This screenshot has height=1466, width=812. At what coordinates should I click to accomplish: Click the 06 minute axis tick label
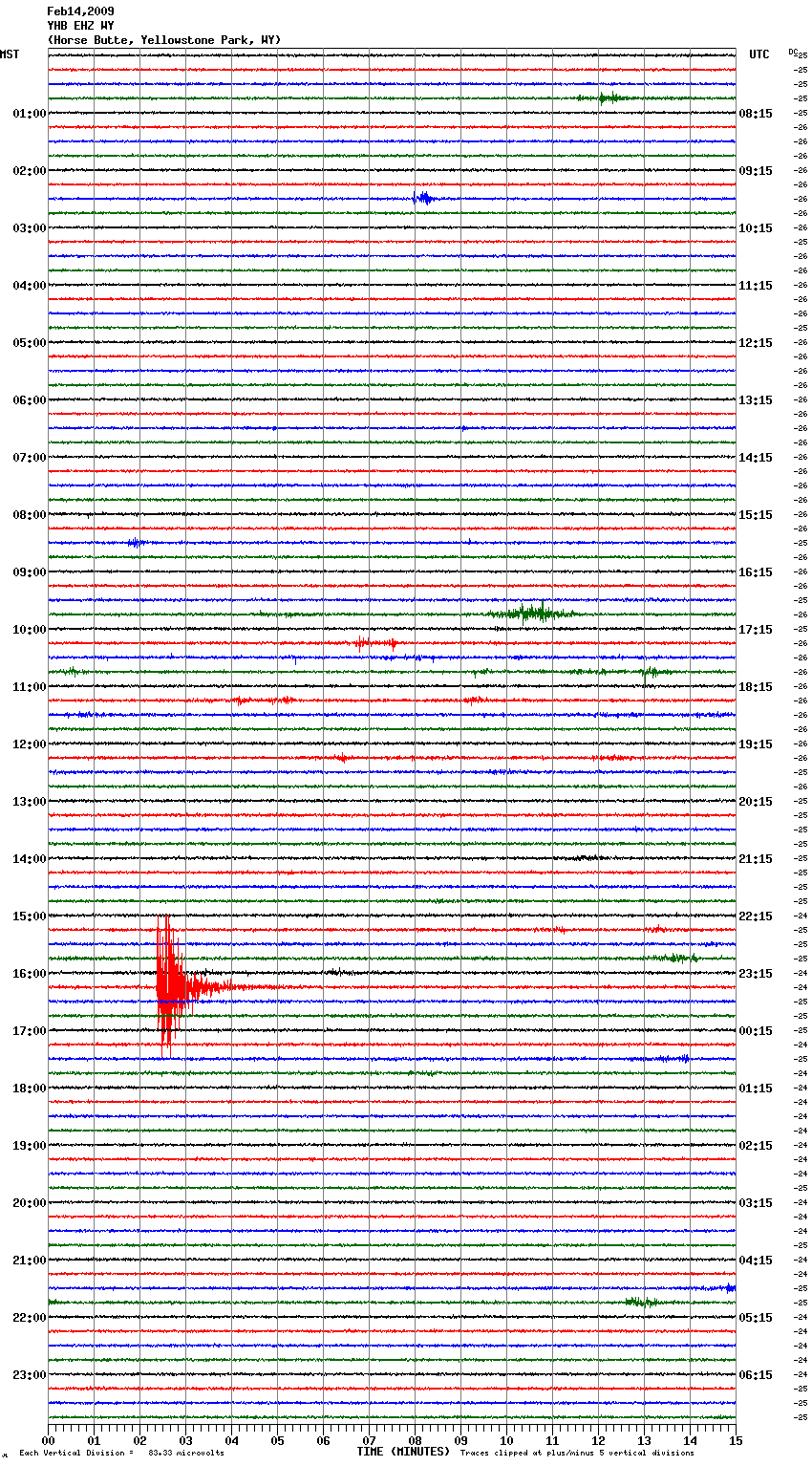pos(323,1440)
